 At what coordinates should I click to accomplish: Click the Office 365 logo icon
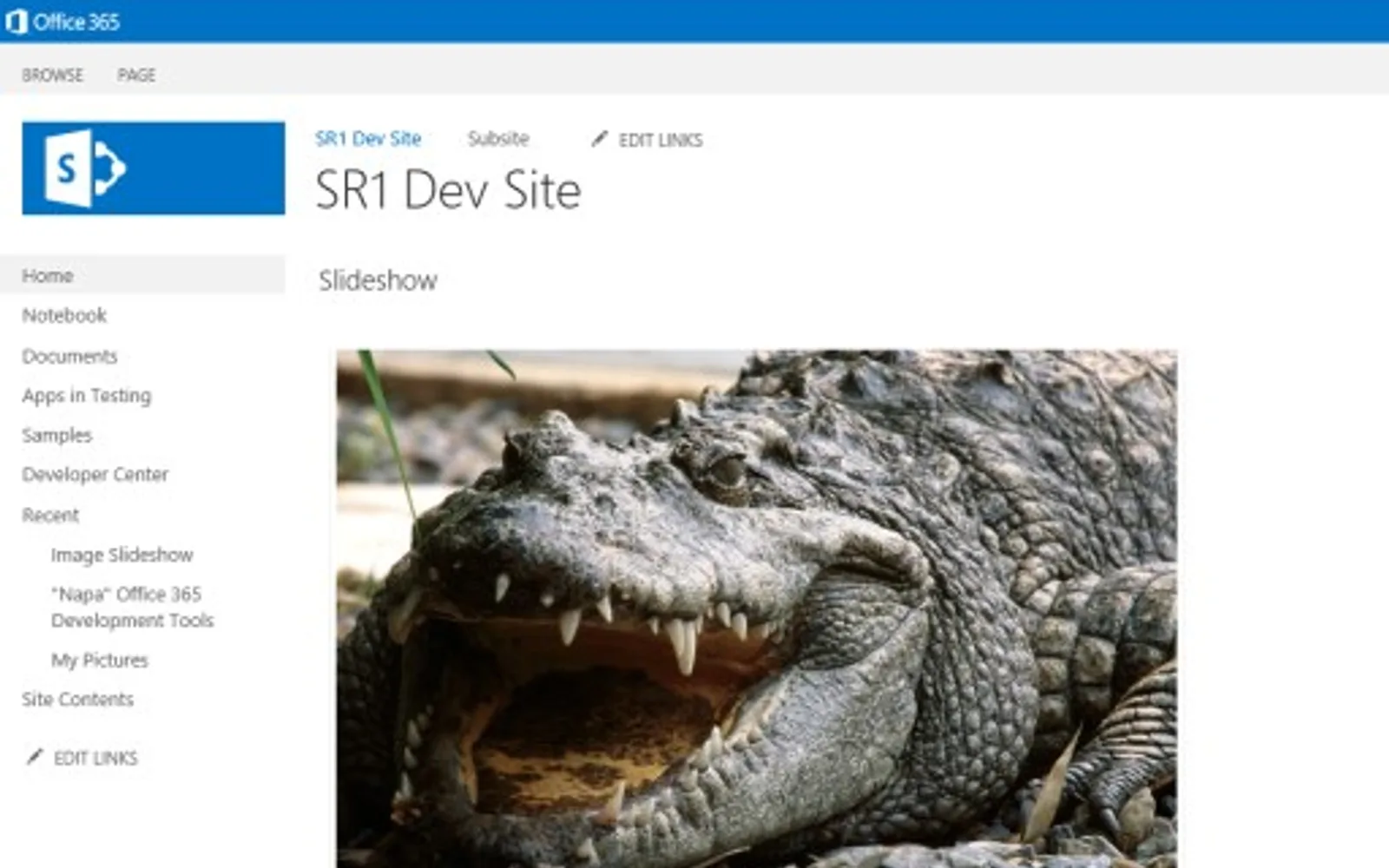16,22
